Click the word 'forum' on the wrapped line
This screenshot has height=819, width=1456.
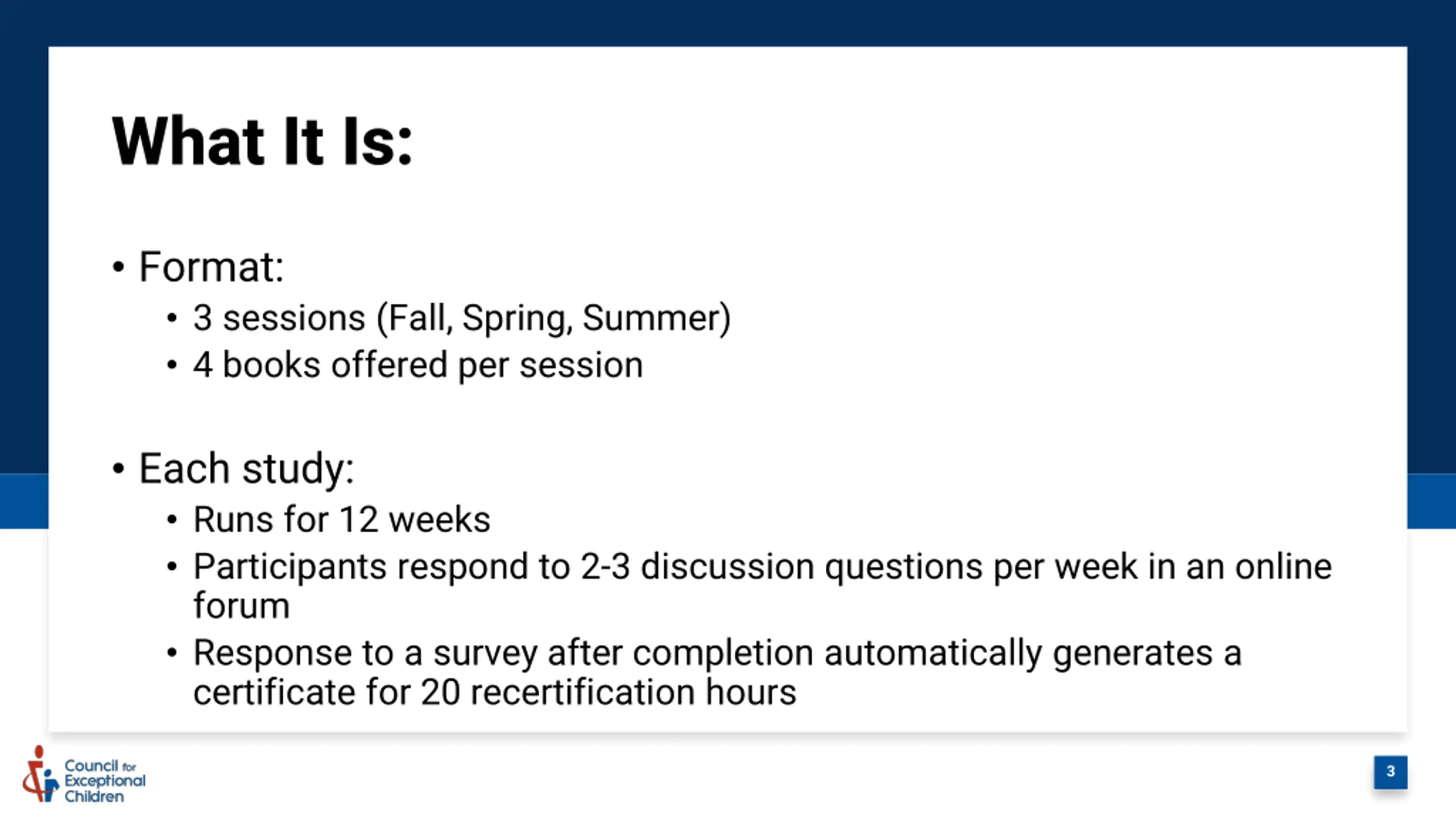point(242,605)
